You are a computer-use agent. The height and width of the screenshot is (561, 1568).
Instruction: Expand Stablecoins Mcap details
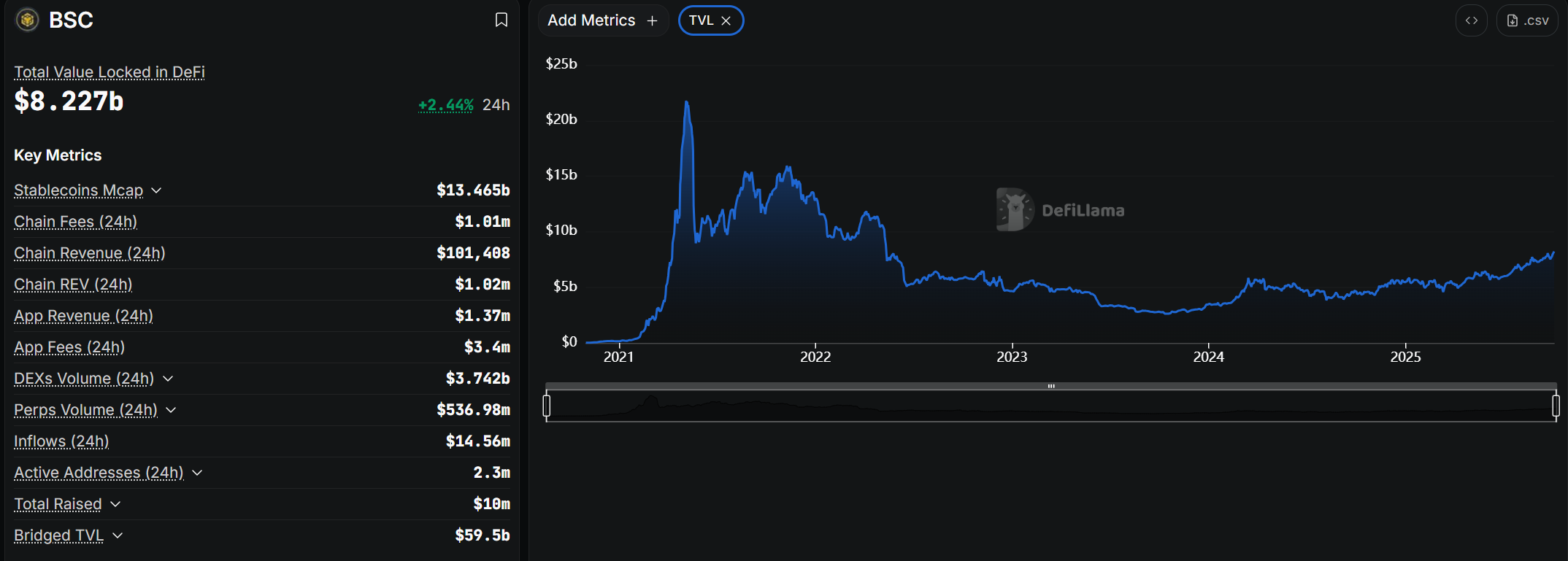[156, 190]
